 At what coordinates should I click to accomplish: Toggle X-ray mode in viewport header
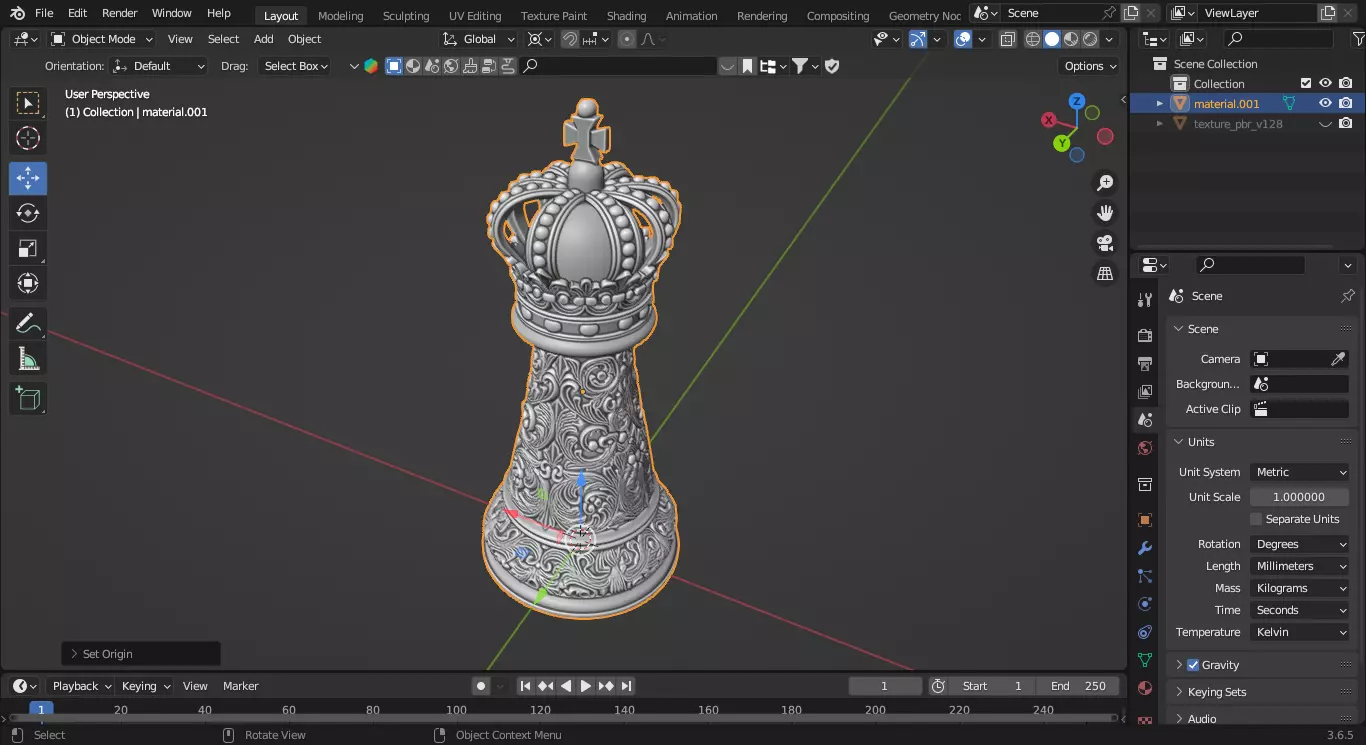pyautogui.click(x=1007, y=39)
